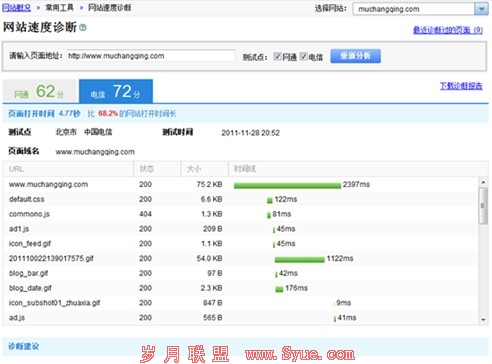The image size is (492, 364).
Task: Click the help icon beside 网站速度诊断
Action: [x=83, y=28]
